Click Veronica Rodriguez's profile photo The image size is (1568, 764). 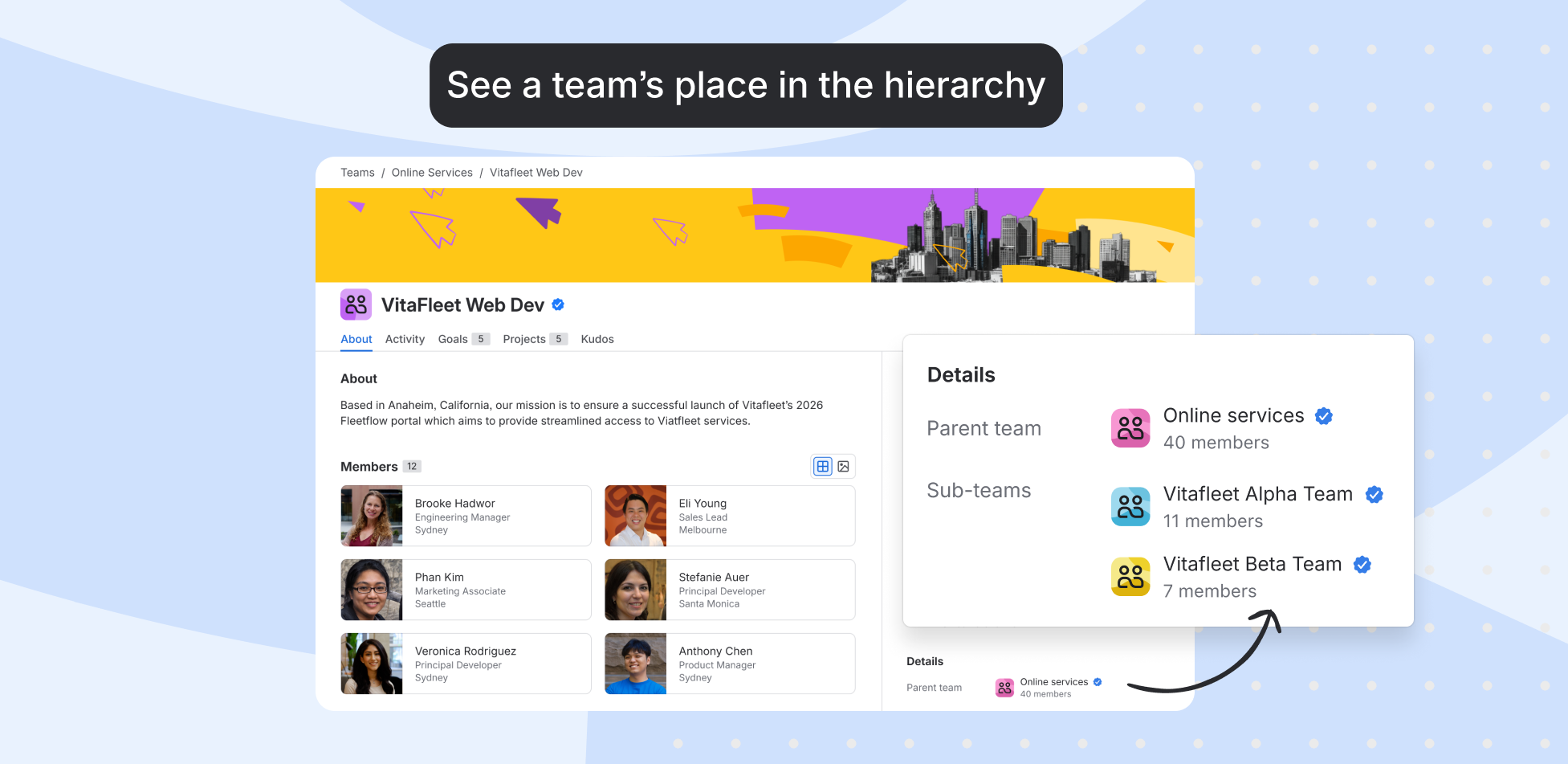tap(372, 664)
